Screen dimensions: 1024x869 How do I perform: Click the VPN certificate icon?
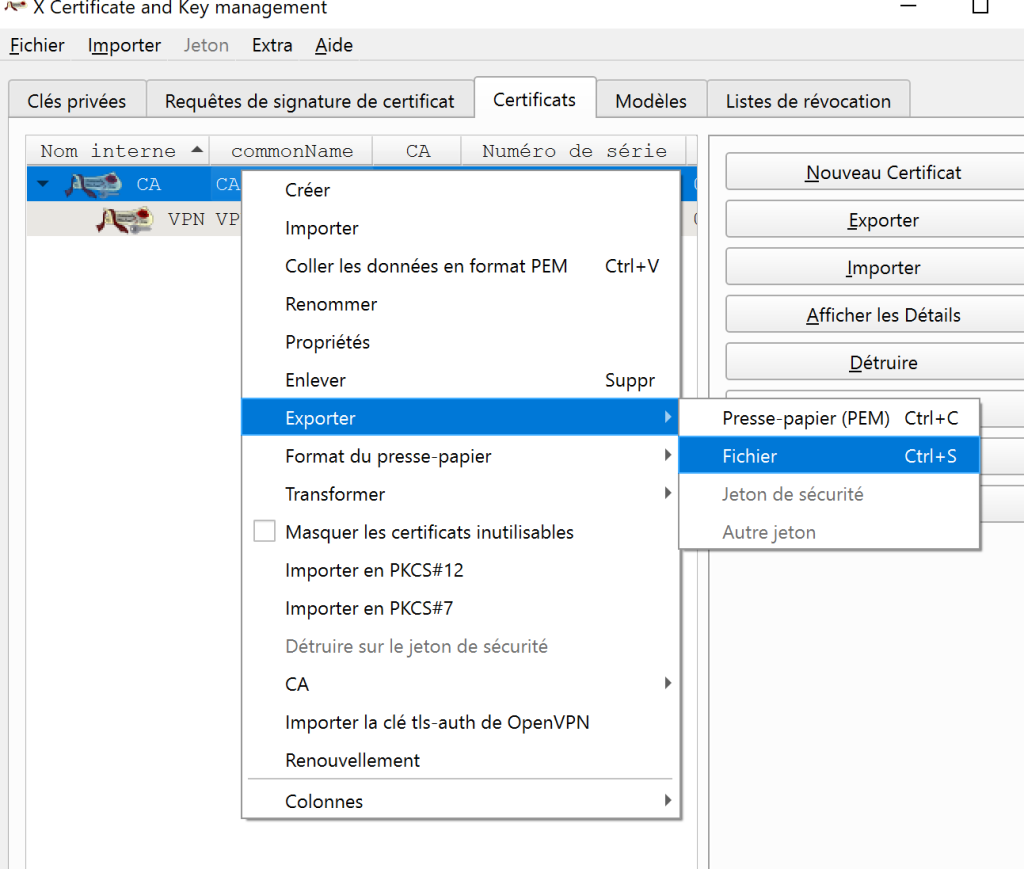tap(124, 220)
